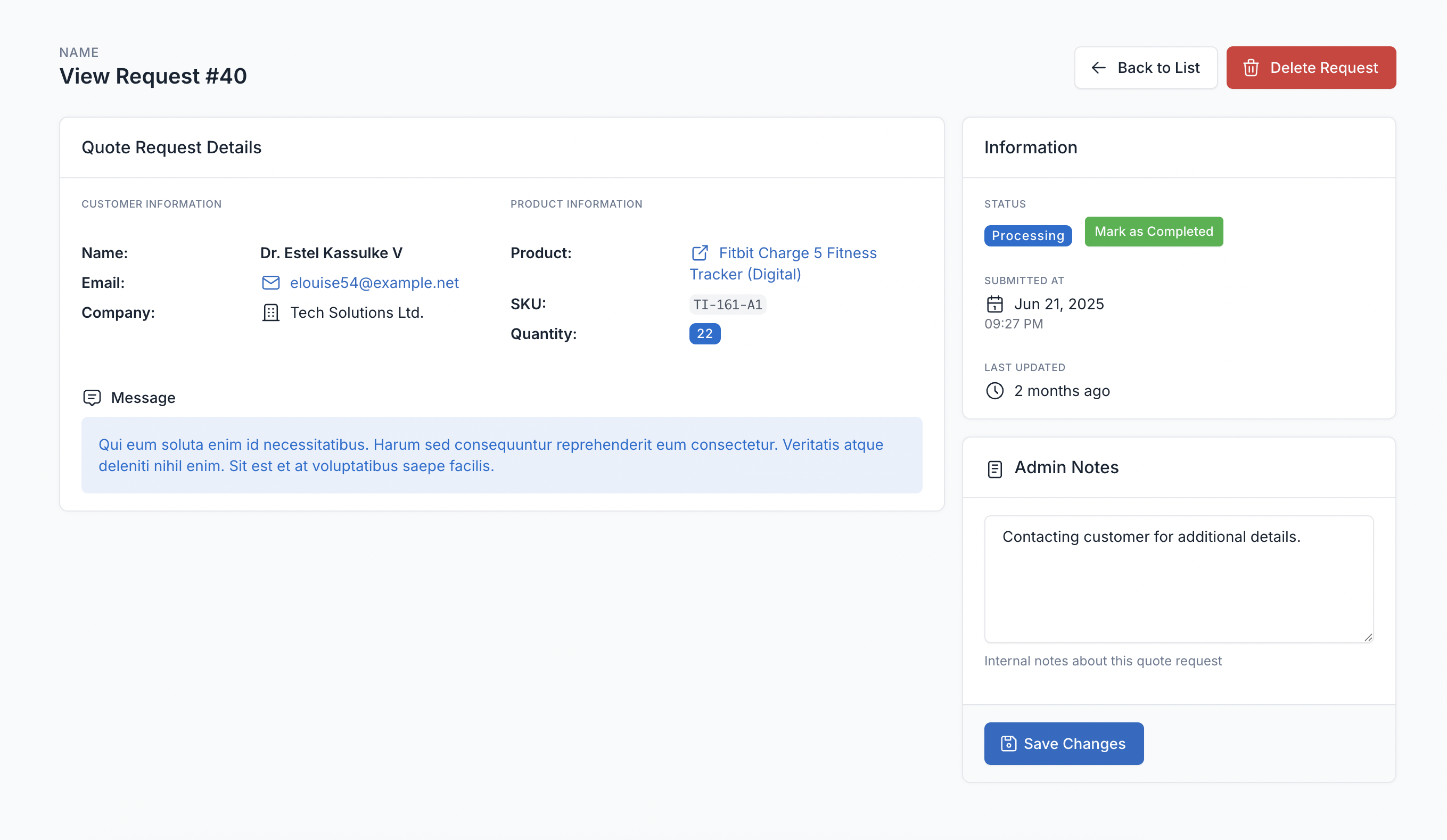This screenshot has width=1447, height=840.
Task: Go back using Back to List button
Action: 1145,68
